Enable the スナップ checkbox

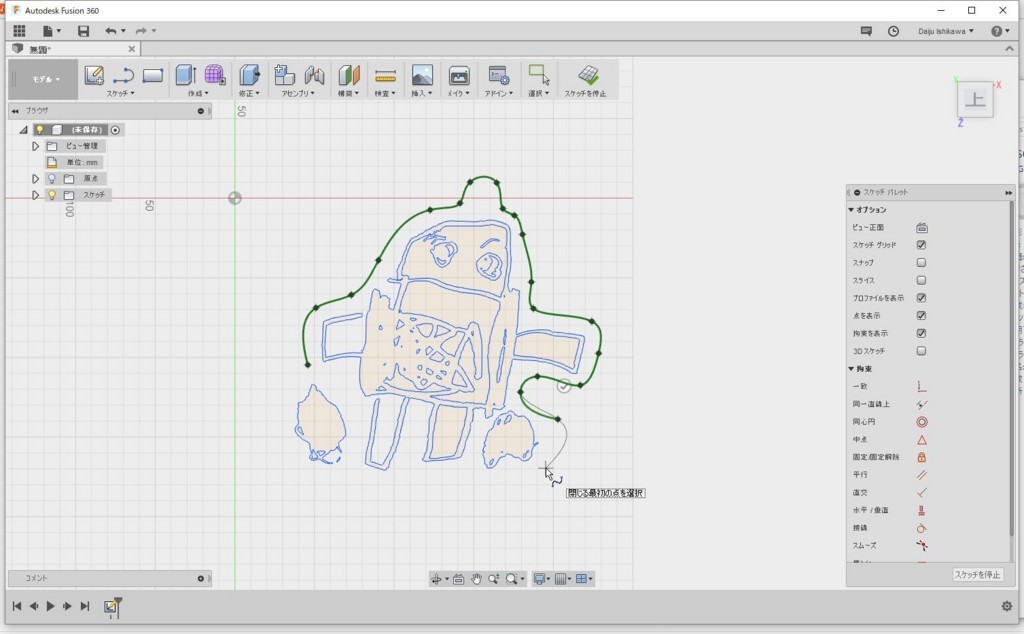[x=921, y=262]
